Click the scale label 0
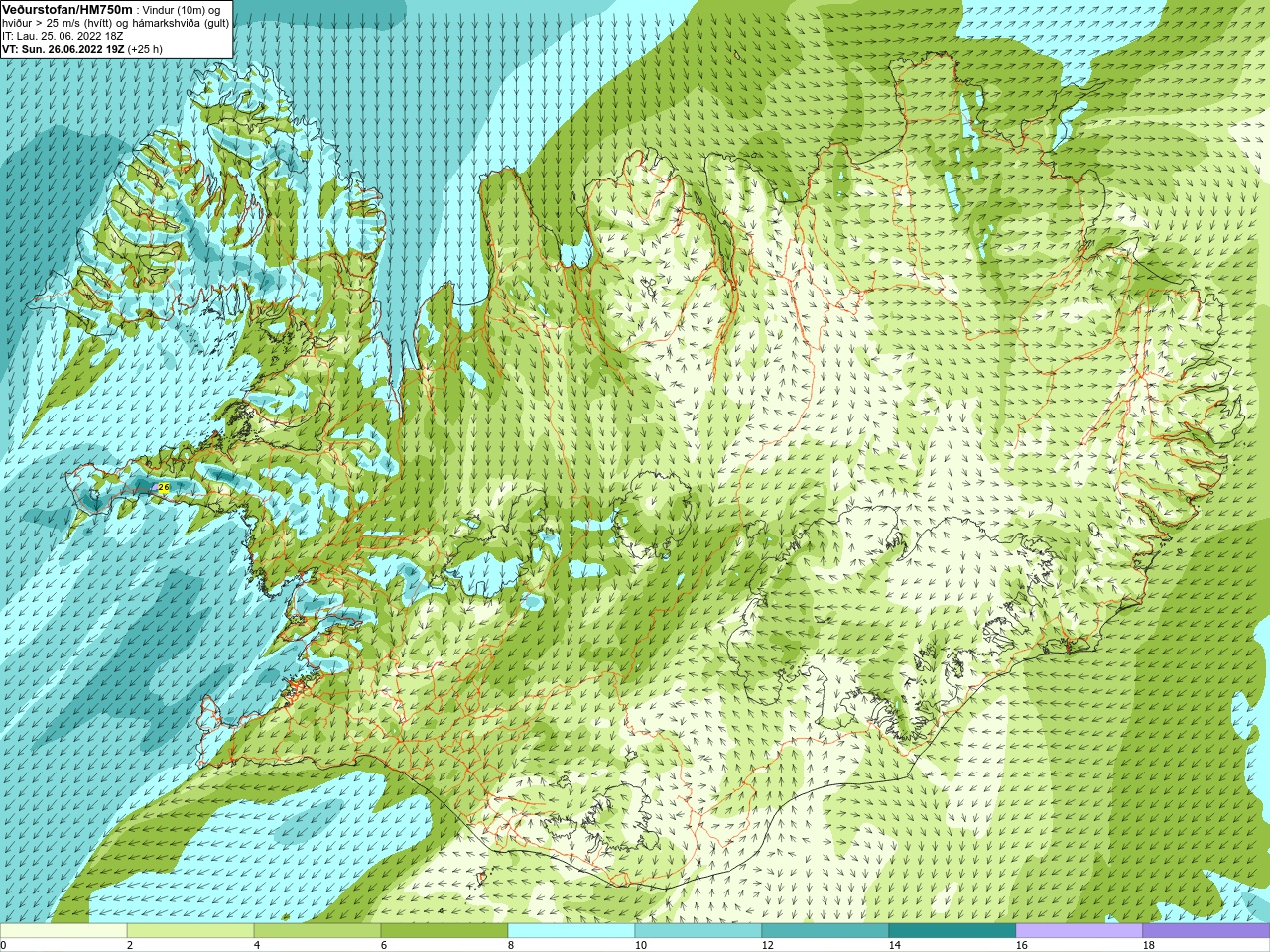 tap(3, 945)
